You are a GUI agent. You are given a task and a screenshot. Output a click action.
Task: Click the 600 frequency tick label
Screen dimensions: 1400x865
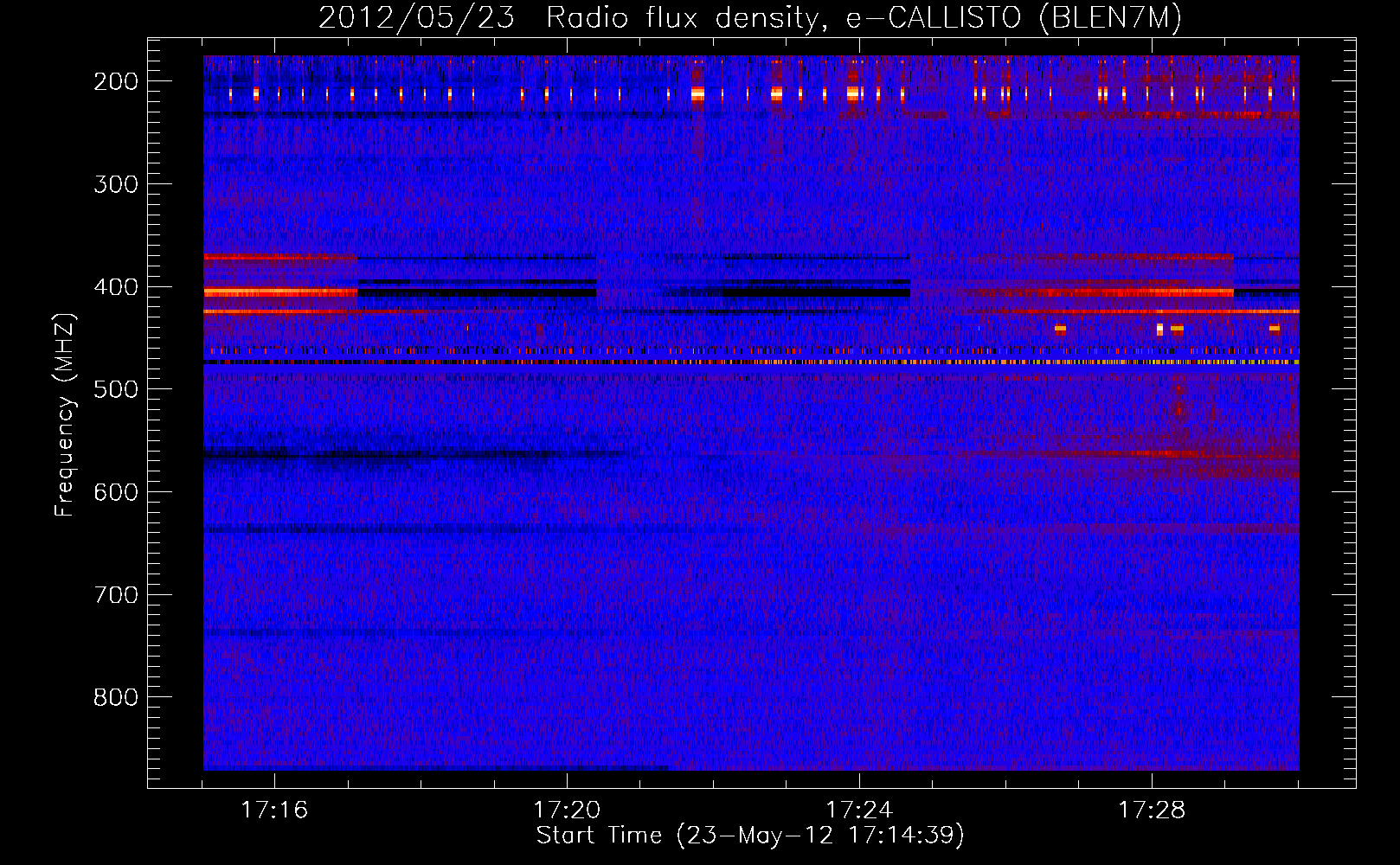[x=116, y=492]
